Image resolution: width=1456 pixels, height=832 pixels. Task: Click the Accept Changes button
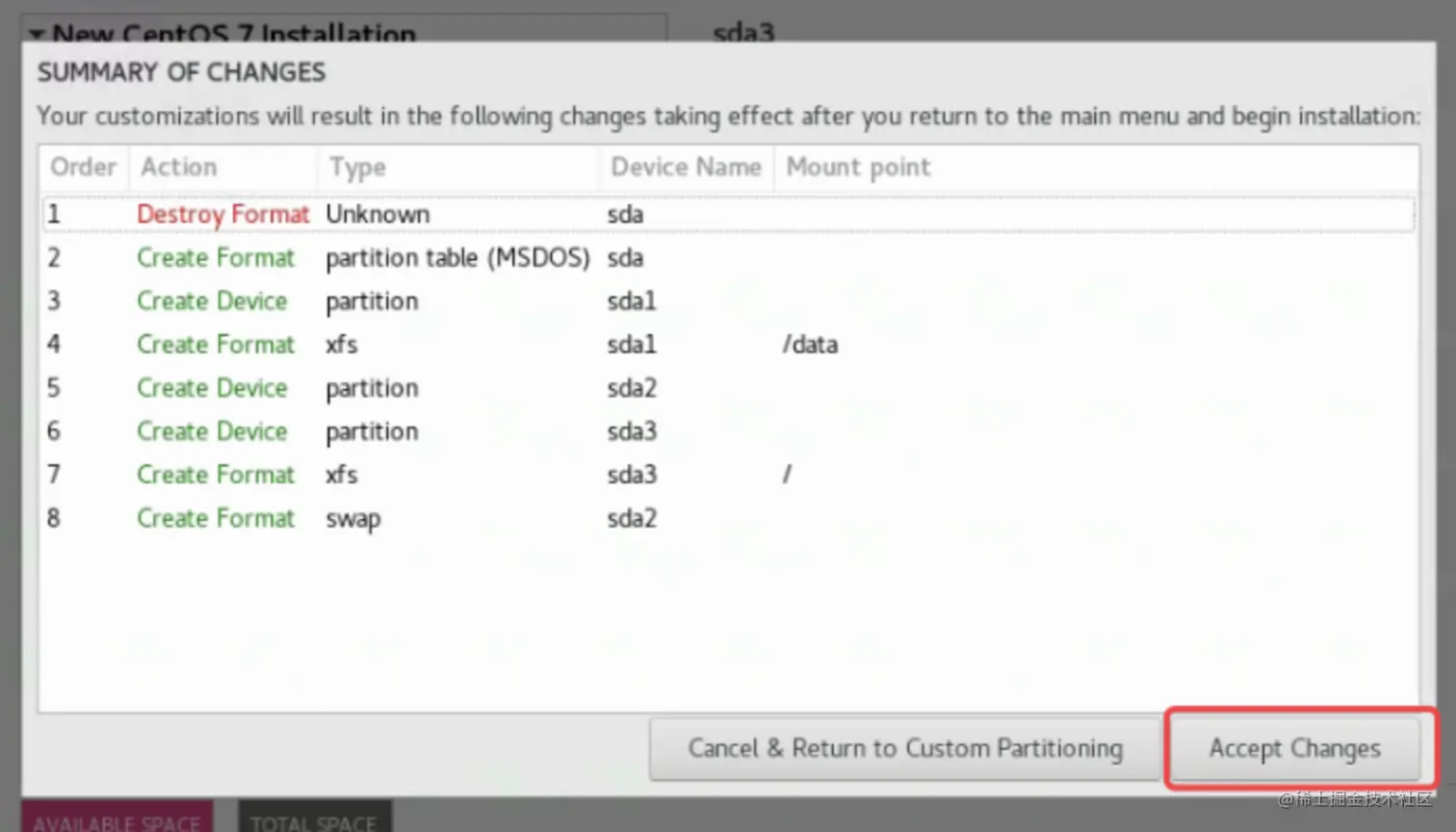[x=1295, y=748]
